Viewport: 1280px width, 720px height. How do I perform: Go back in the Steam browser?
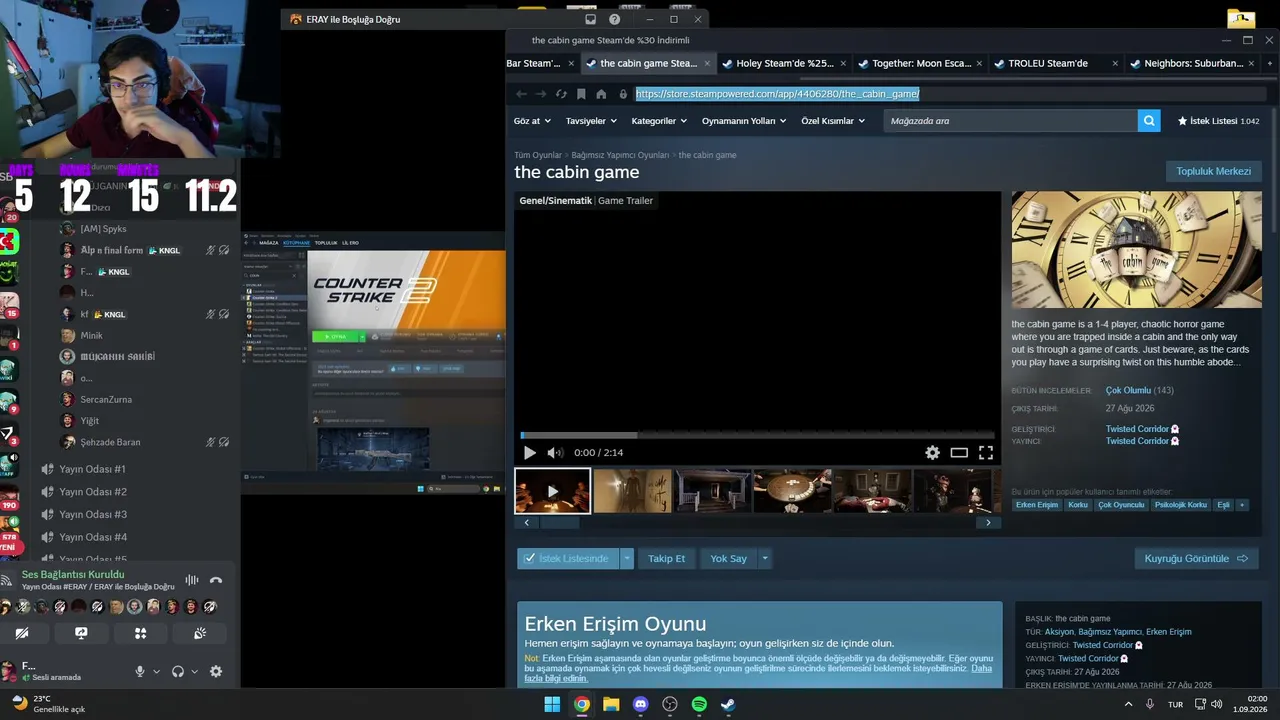coord(521,94)
